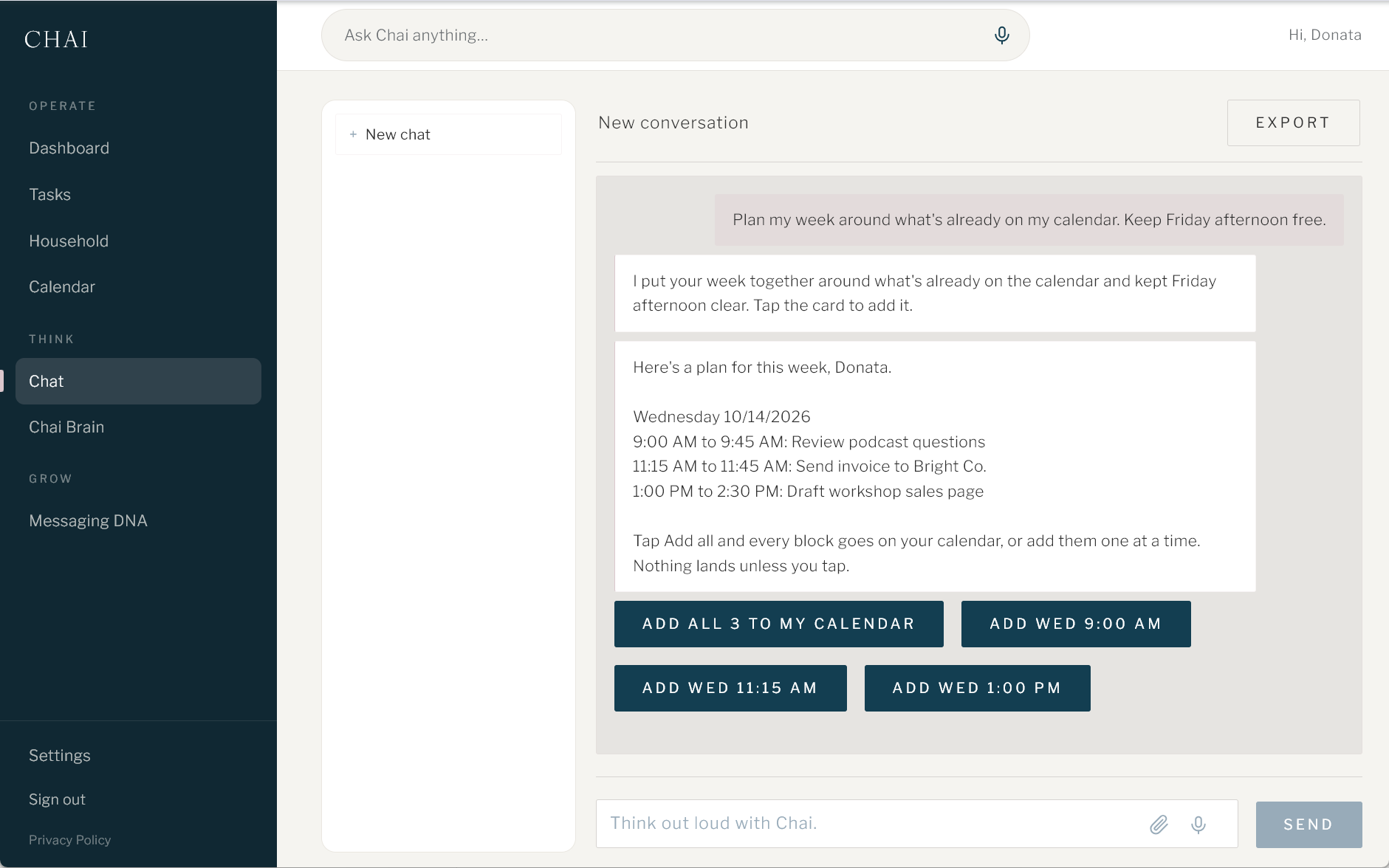Click the 'Hi, Donata' greeting
The width and height of the screenshot is (1389, 868).
coord(1325,35)
